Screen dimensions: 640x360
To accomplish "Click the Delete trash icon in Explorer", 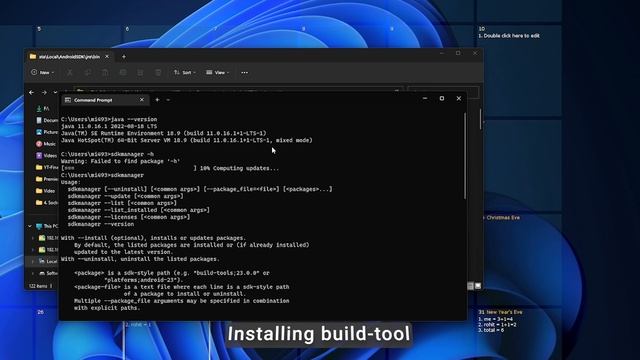I will (x=158, y=73).
